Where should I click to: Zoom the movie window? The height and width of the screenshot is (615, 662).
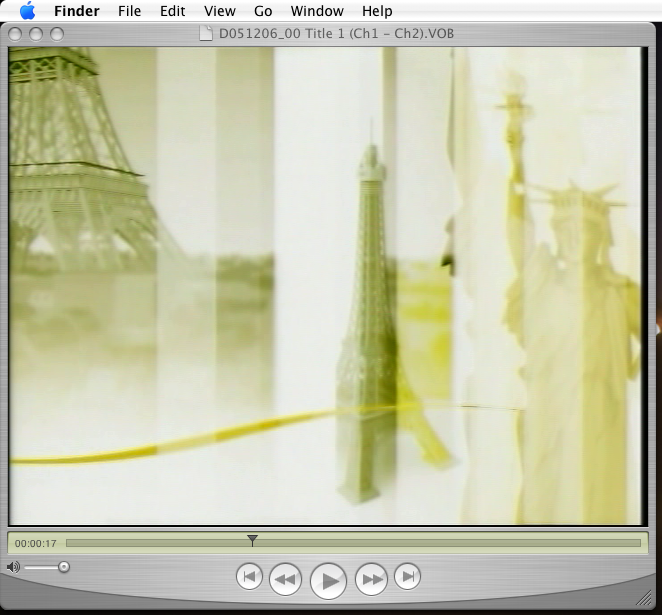click(57, 34)
